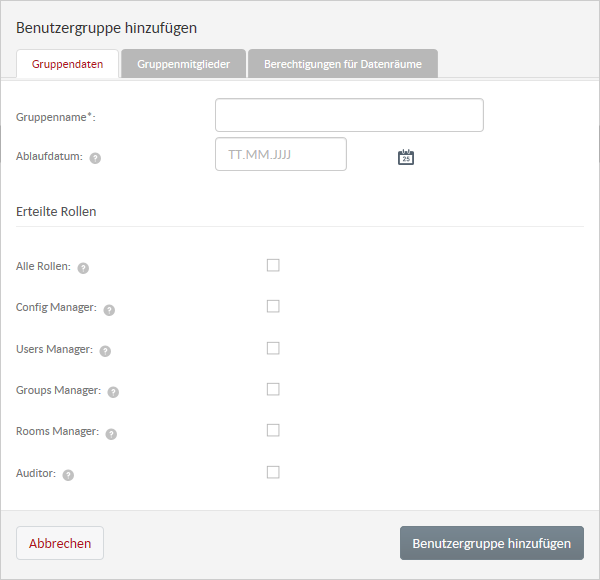The height and width of the screenshot is (580, 600).
Task: Click the dialog title Benutzergruppe hinzufügen
Action: tap(106, 28)
